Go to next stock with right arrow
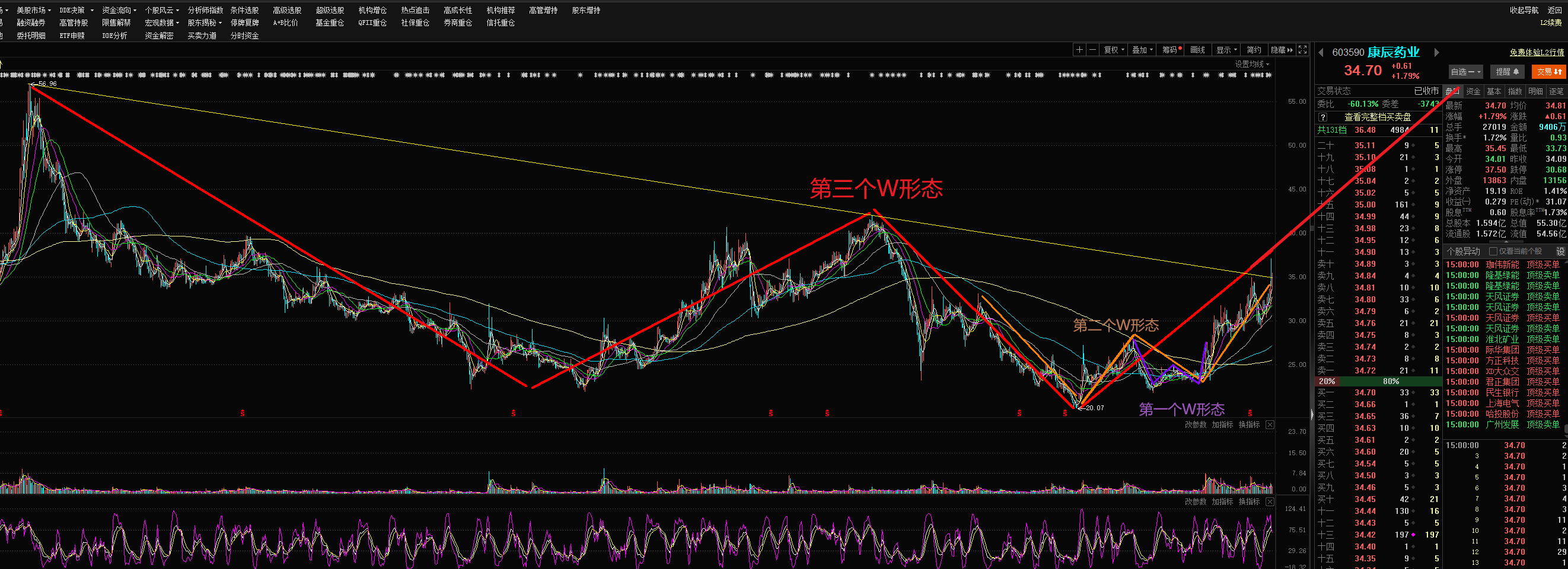The width and height of the screenshot is (1568, 569). (x=1436, y=52)
